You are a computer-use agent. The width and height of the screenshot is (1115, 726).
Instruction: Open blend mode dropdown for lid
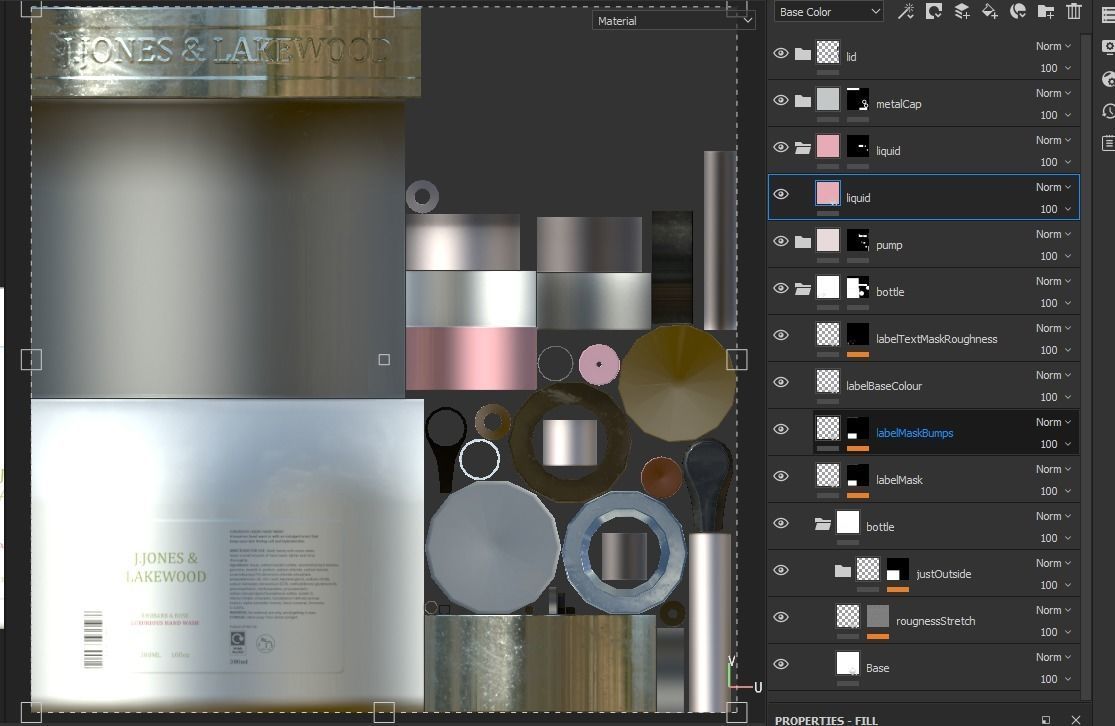pos(1053,46)
